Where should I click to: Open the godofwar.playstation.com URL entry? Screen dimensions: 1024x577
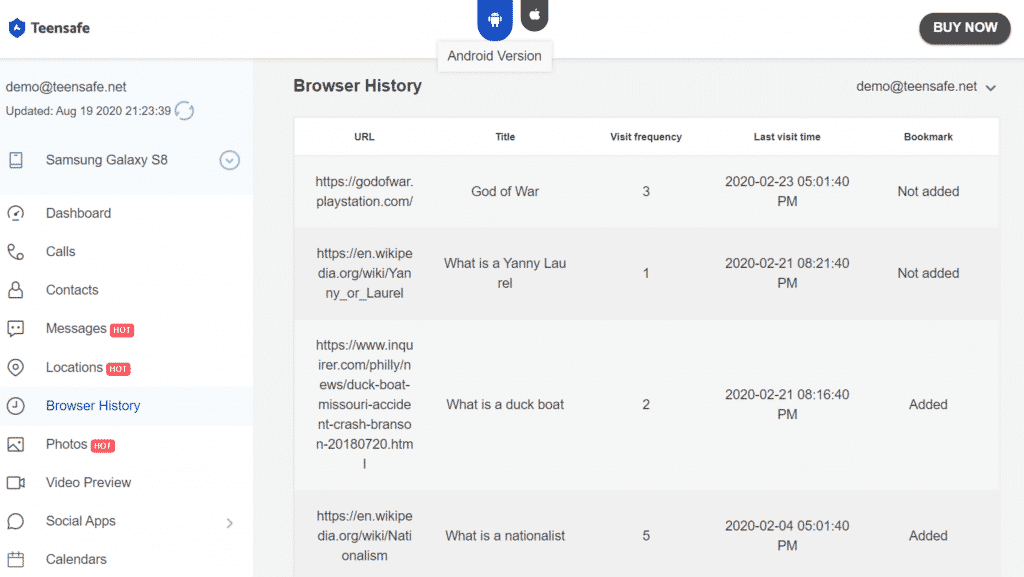[364, 191]
